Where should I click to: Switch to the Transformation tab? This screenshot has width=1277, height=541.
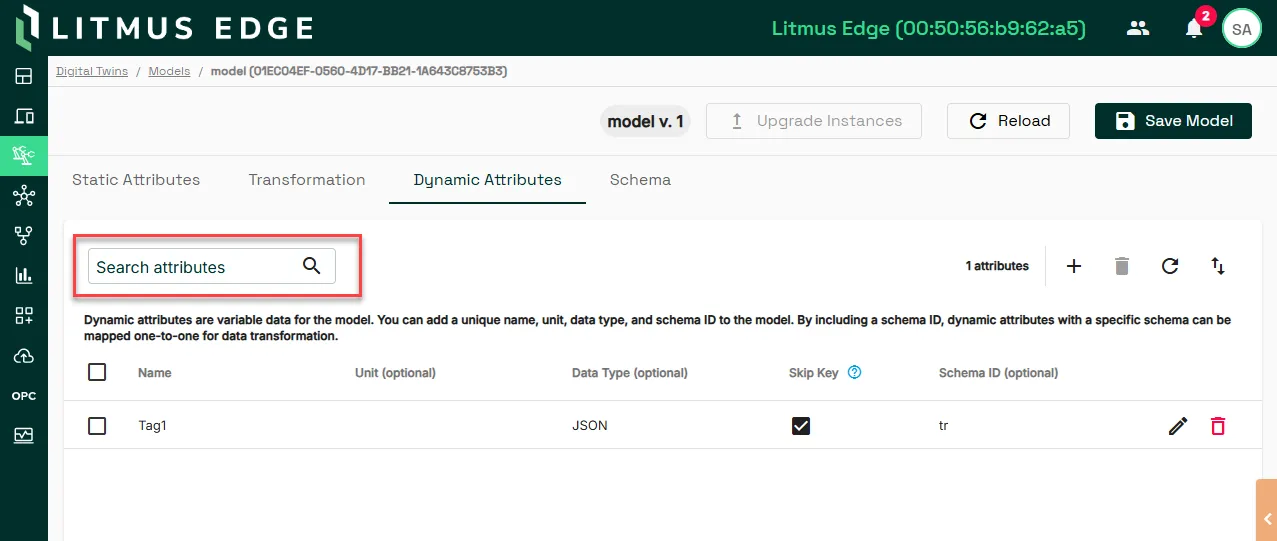[x=307, y=180]
